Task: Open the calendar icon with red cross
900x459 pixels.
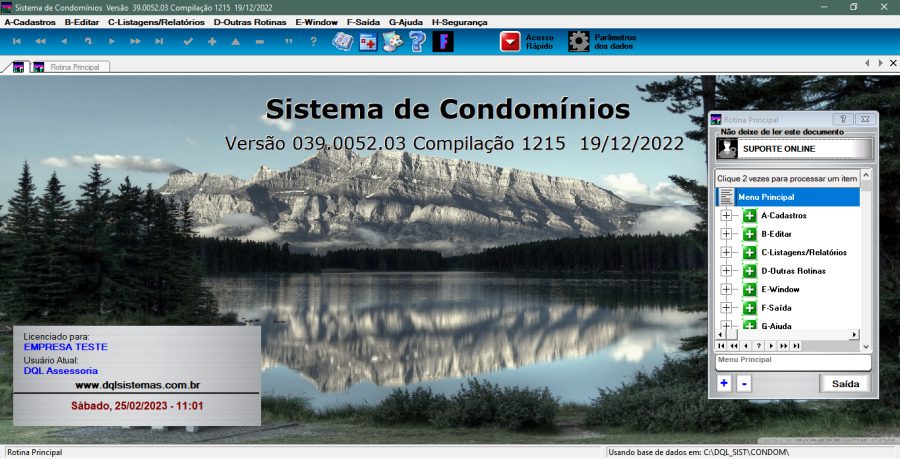Action: 368,42
